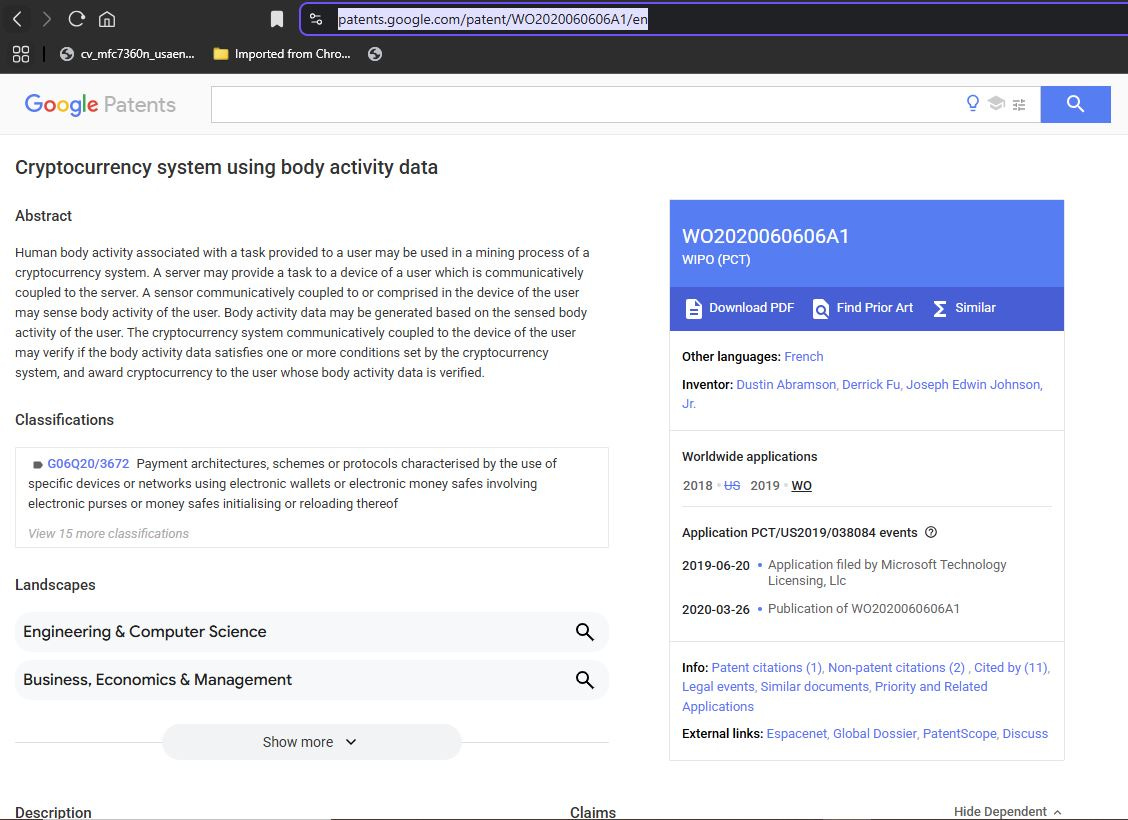
Task: Click the graduation cap Scholar icon
Action: coord(996,104)
